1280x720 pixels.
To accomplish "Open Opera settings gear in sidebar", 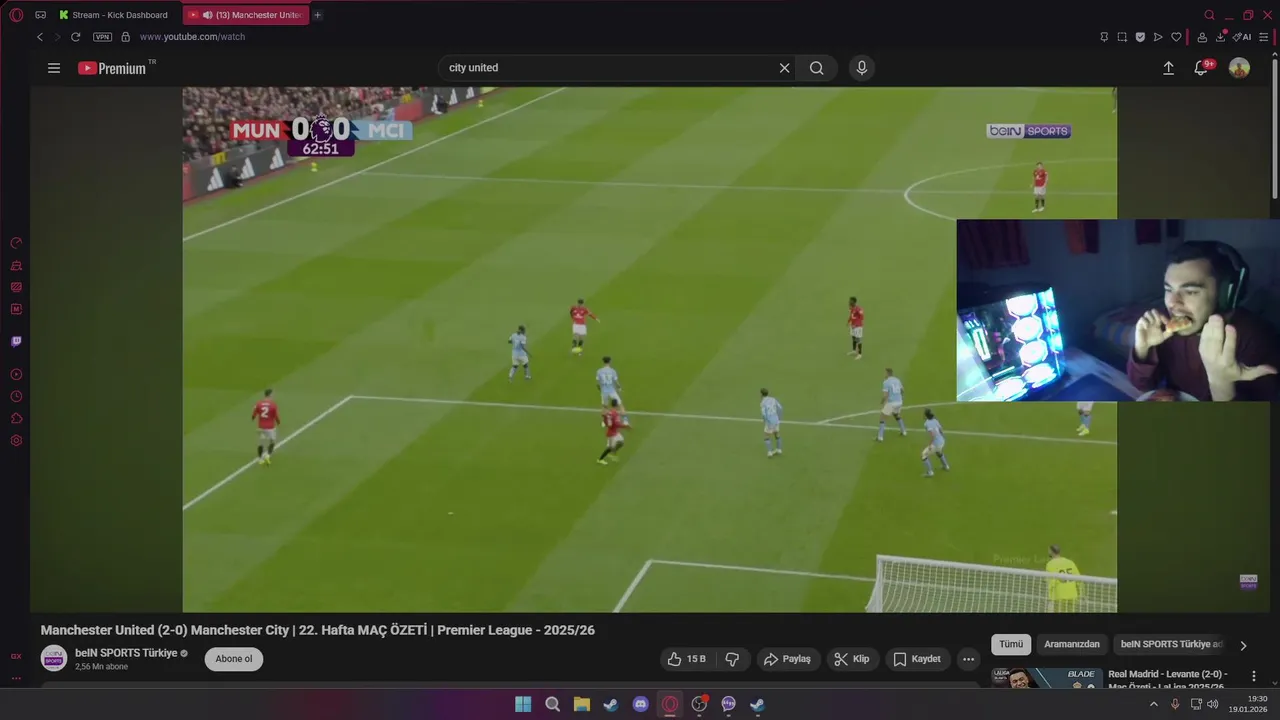I will pos(16,440).
